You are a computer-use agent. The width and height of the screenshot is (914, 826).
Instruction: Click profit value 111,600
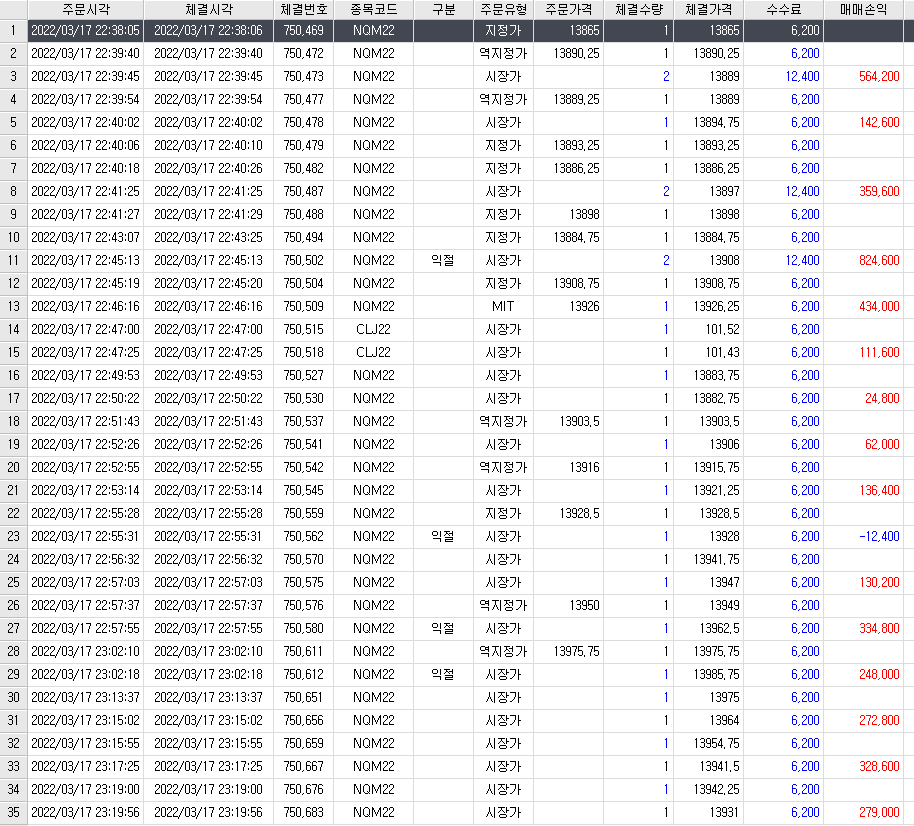click(879, 353)
